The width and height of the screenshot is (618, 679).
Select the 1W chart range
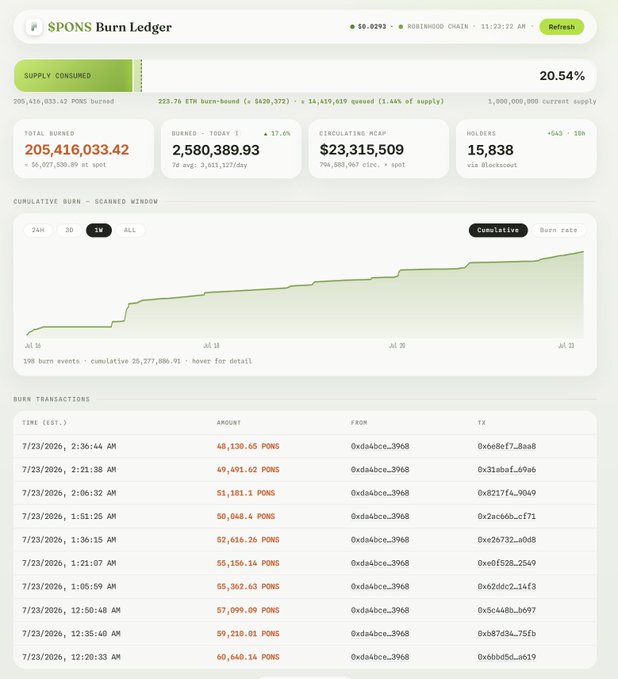pyautogui.click(x=99, y=230)
